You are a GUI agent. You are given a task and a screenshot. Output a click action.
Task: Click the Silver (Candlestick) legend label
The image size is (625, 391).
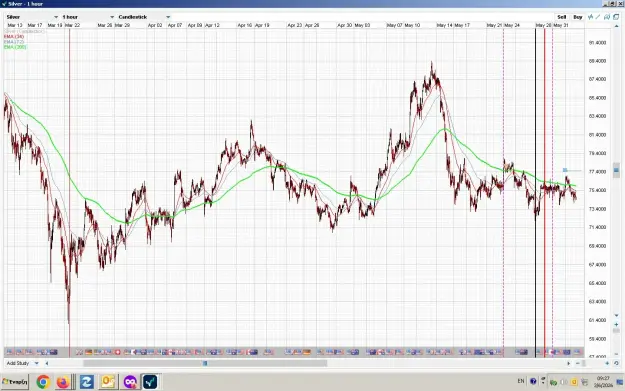24,31
